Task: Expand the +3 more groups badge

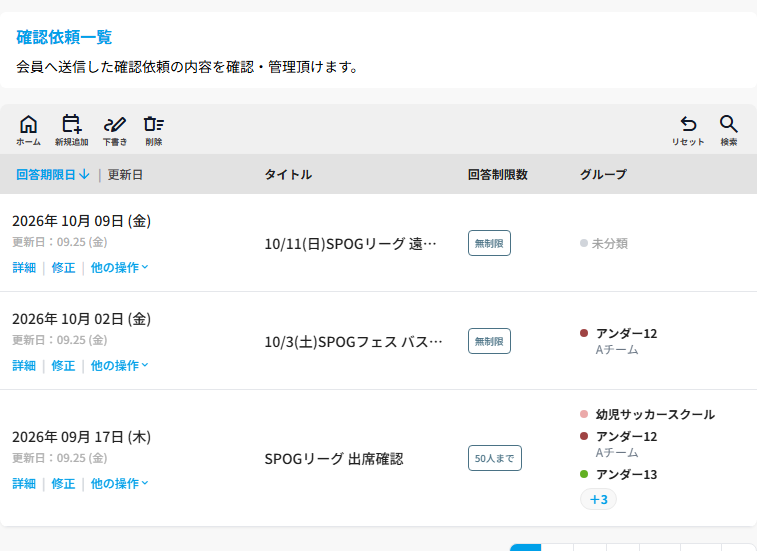Action: [598, 499]
